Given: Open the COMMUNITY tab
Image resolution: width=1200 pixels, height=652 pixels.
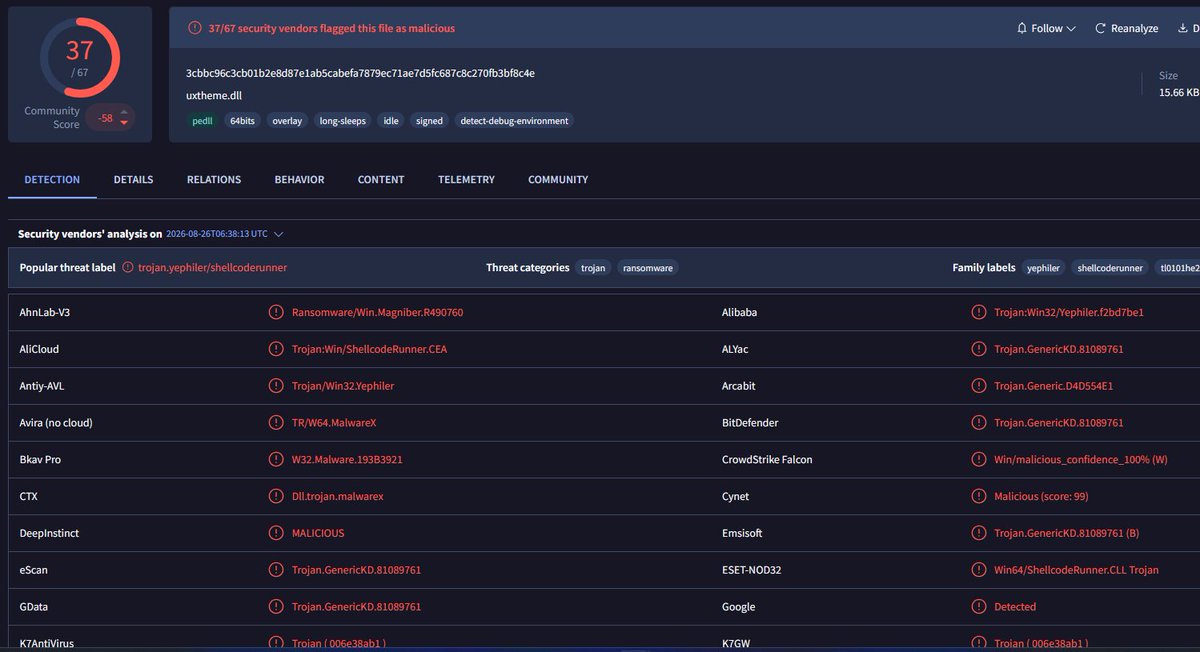Looking at the screenshot, I should [558, 180].
